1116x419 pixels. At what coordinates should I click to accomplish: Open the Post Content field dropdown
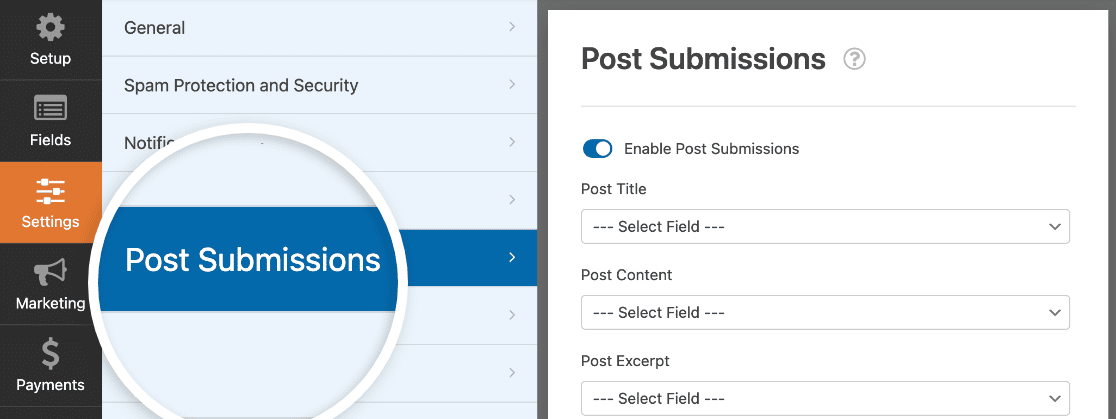click(825, 312)
